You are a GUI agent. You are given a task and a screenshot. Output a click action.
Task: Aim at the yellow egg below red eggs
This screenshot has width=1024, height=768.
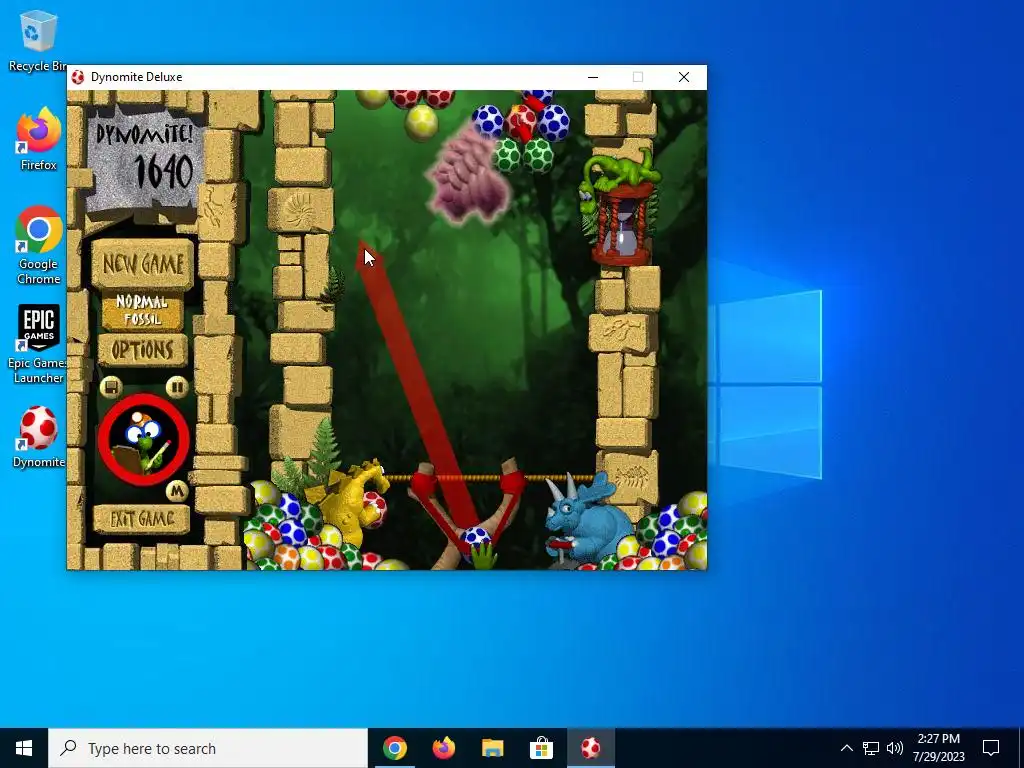(421, 122)
